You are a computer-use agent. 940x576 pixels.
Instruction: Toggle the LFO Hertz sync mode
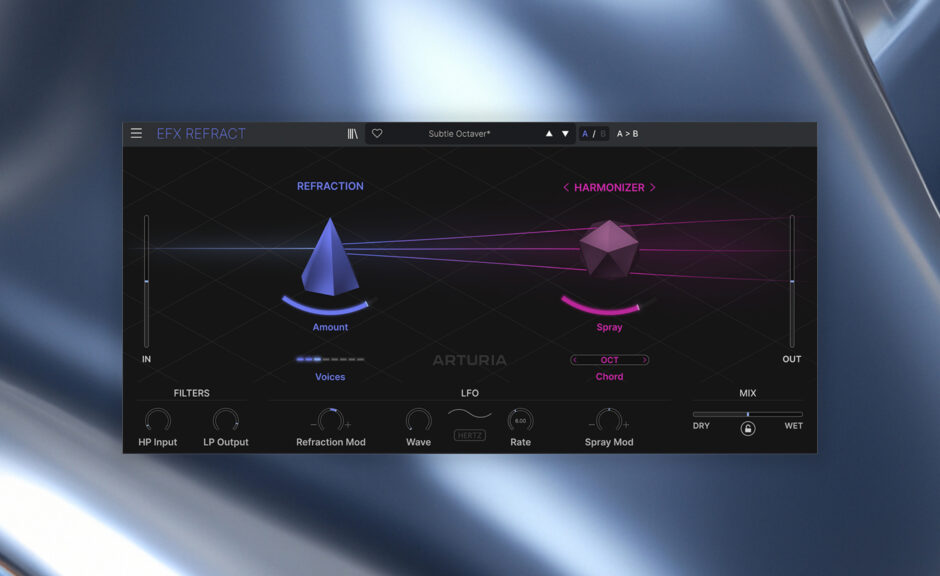[470, 435]
